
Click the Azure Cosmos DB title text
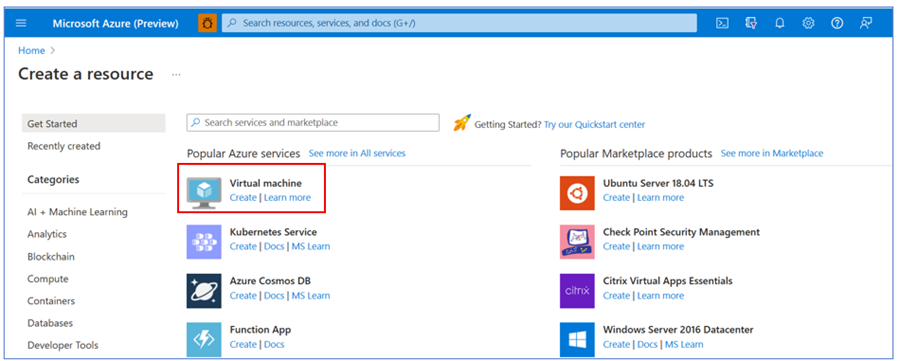point(270,281)
